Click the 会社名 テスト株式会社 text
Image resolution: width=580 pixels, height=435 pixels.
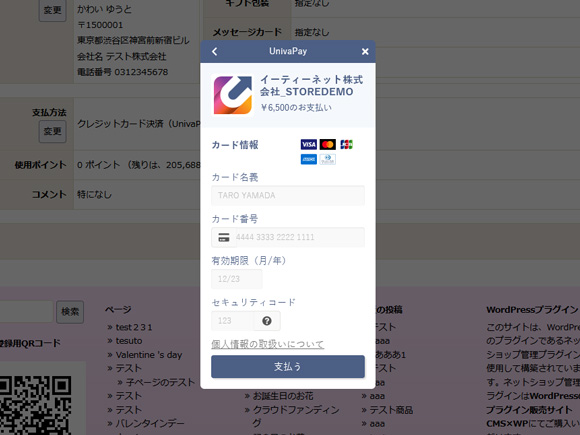point(122,56)
